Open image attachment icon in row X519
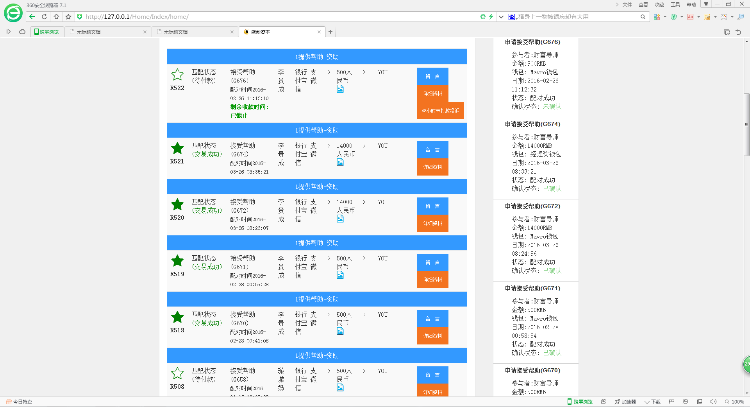This screenshot has width=750, height=407. [x=340, y=275]
